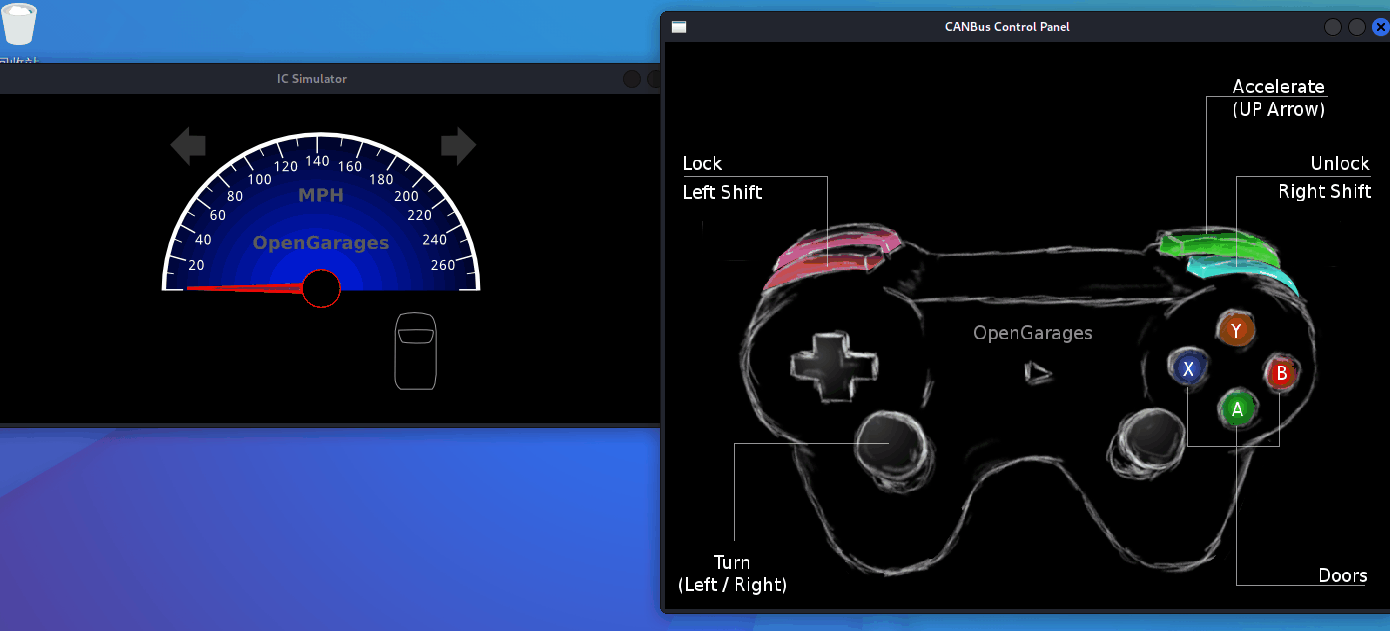Image resolution: width=1390 pixels, height=631 pixels.
Task: Click the "(UP Arrow)" label
Action: (1278, 110)
